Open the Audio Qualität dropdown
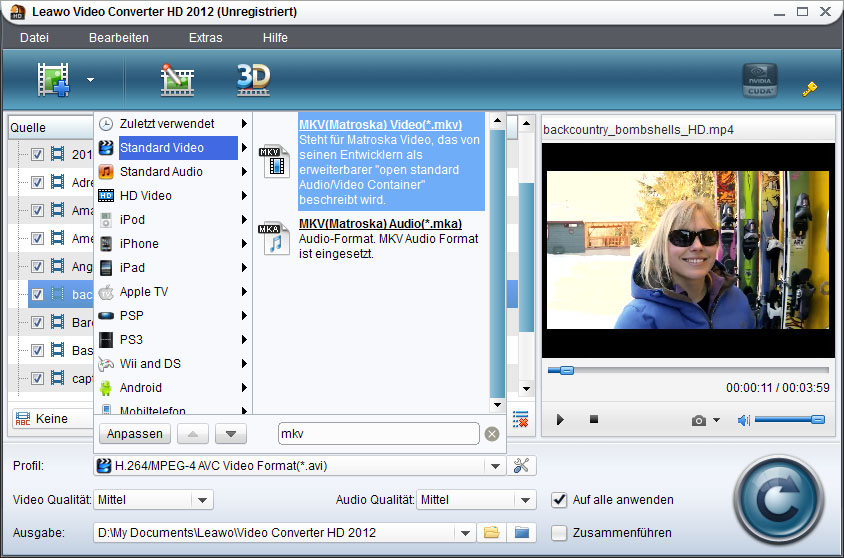844x558 pixels. [526, 500]
